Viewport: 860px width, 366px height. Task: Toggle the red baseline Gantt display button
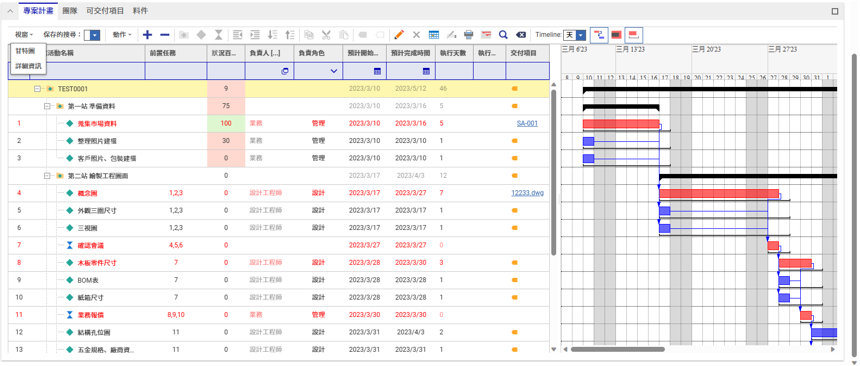pos(634,35)
